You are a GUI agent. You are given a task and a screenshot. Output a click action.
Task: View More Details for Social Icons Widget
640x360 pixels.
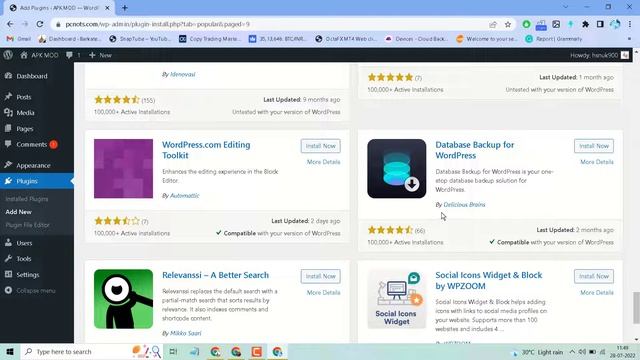tap(597, 293)
